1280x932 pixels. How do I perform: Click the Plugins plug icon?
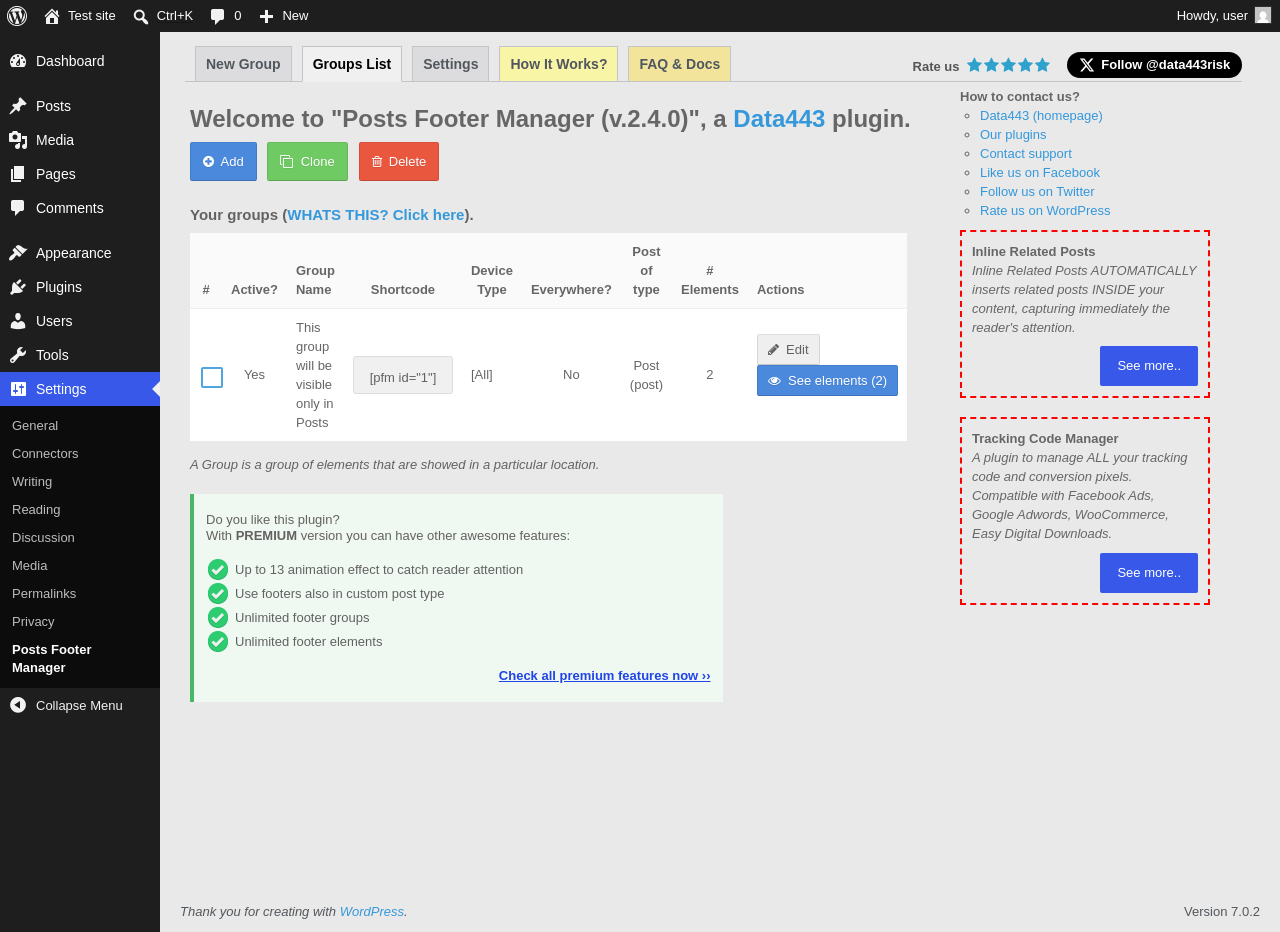coord(18,287)
